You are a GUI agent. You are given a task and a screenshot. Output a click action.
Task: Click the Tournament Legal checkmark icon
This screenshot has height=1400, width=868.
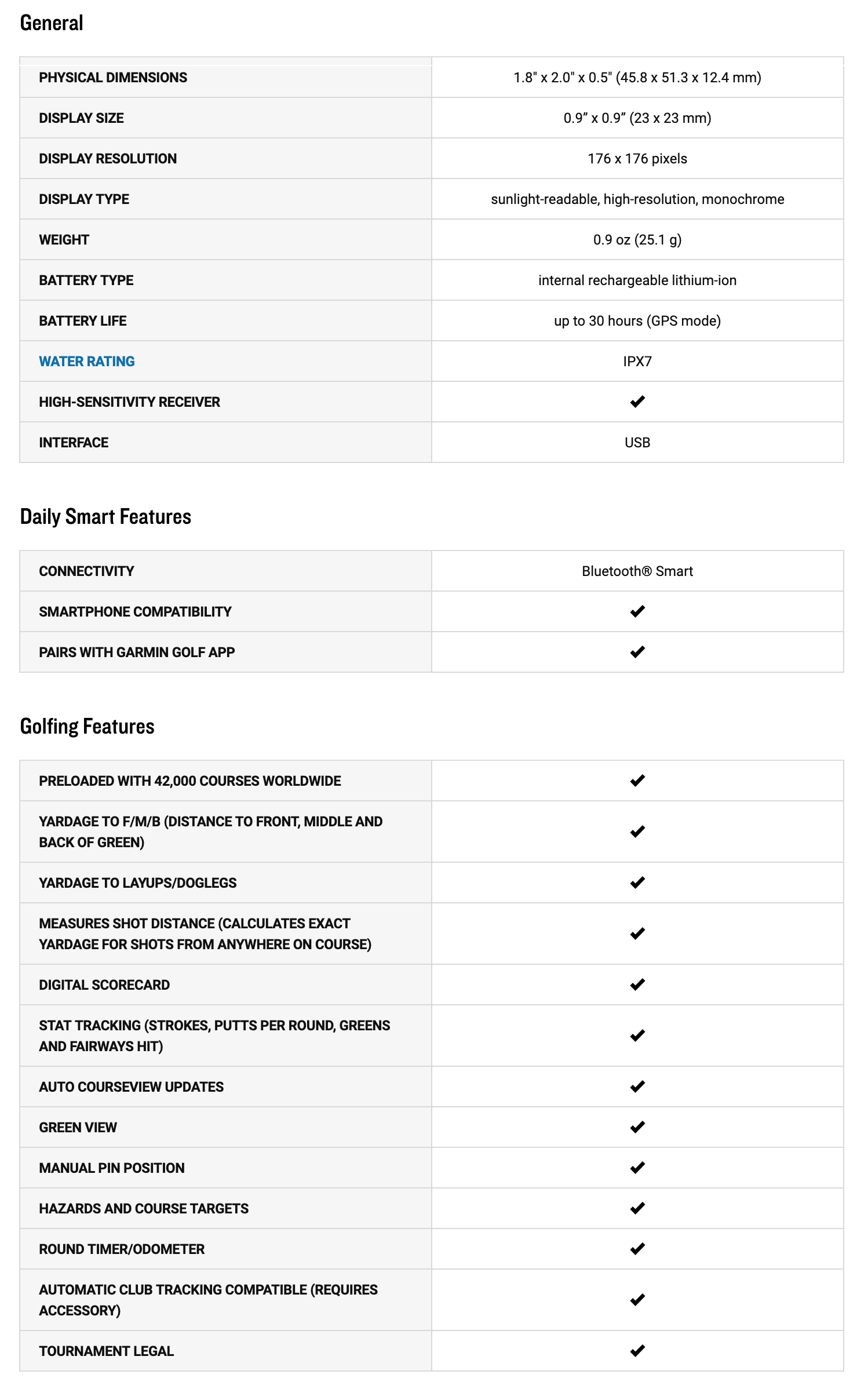click(637, 1351)
